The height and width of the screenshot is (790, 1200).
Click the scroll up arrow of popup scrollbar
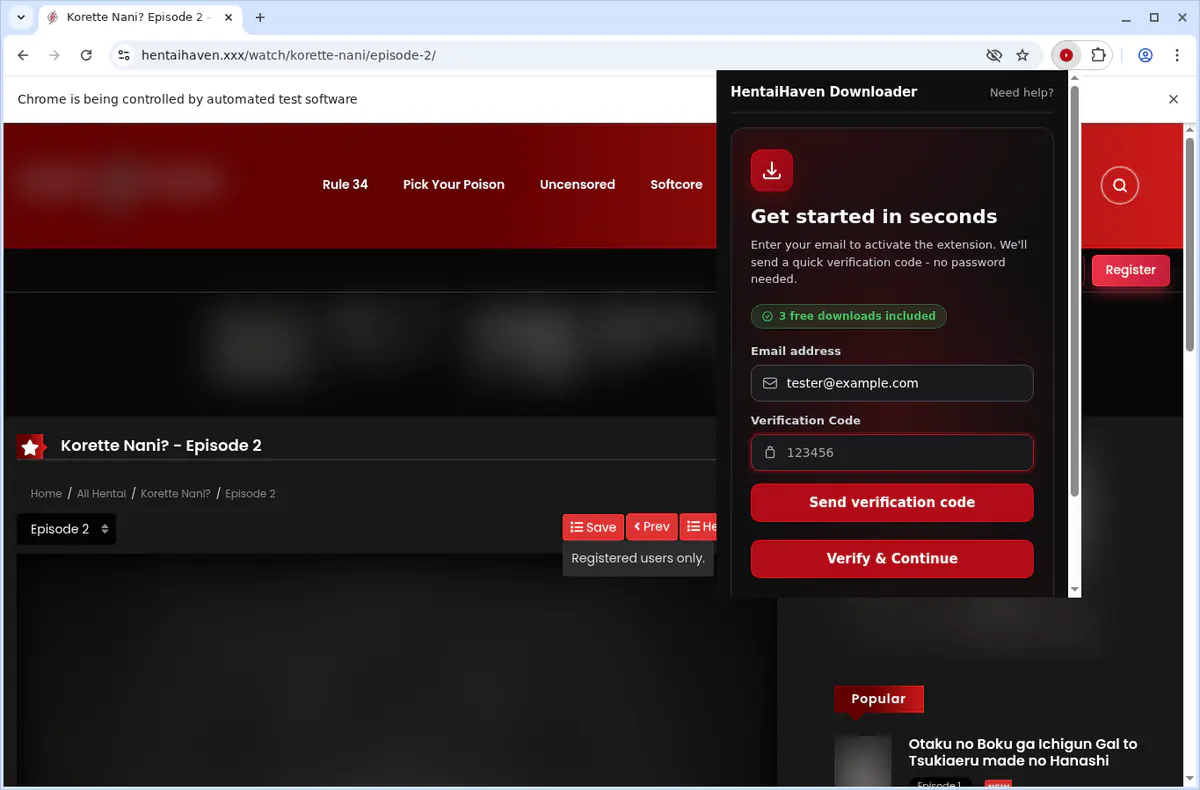click(x=1075, y=77)
